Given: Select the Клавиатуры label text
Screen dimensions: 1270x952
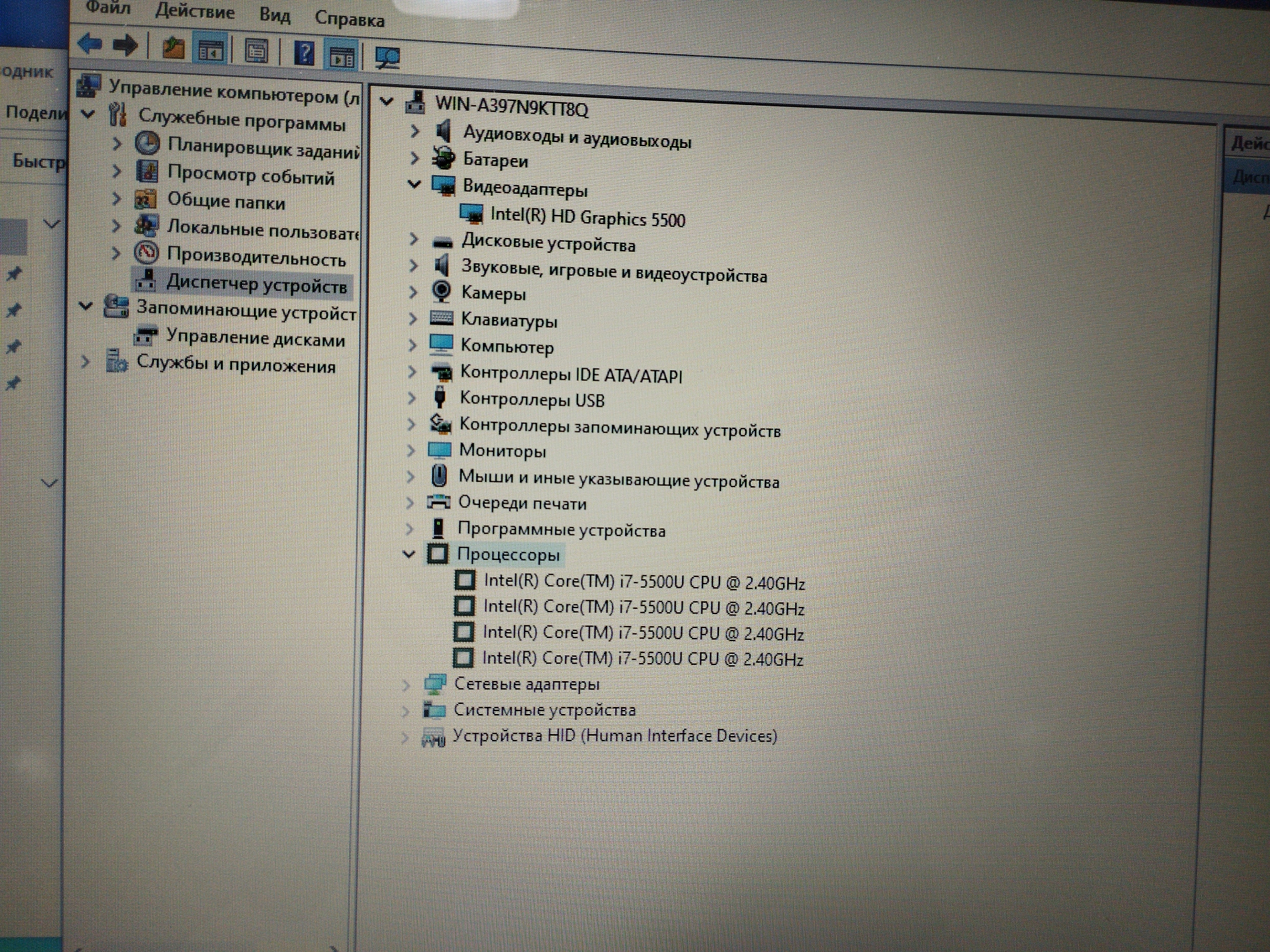Looking at the screenshot, I should coord(509,321).
